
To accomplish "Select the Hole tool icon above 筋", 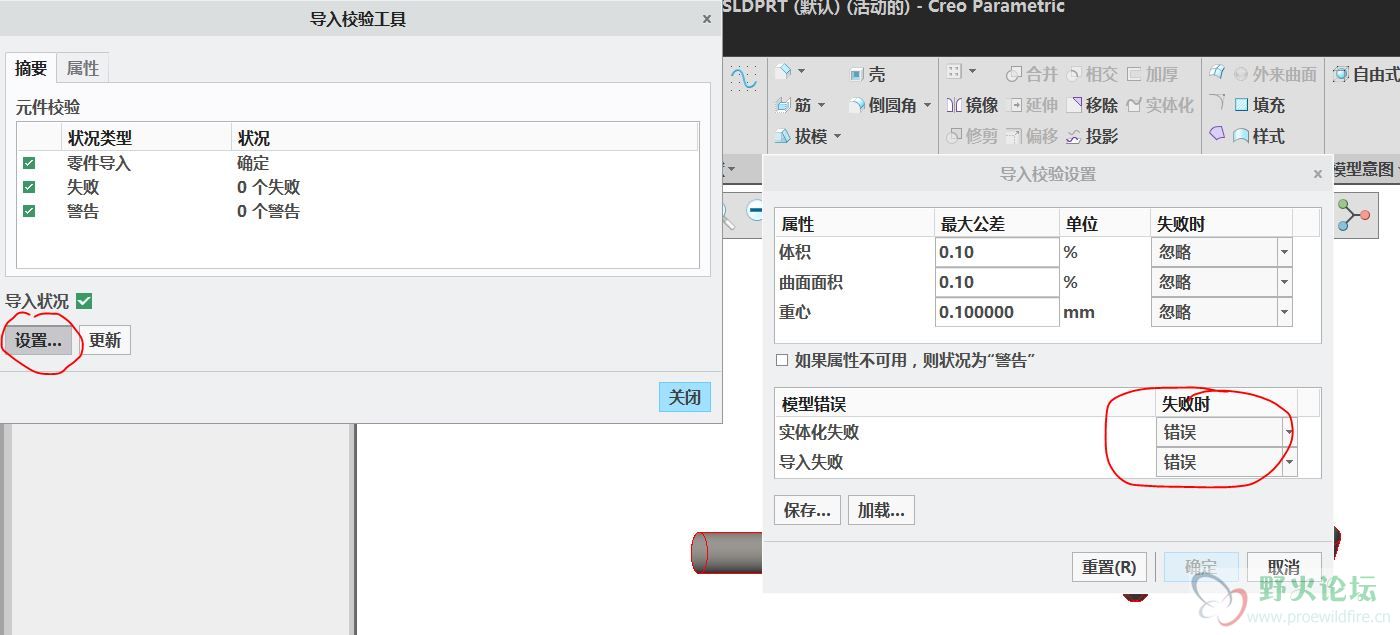I will click(784, 72).
